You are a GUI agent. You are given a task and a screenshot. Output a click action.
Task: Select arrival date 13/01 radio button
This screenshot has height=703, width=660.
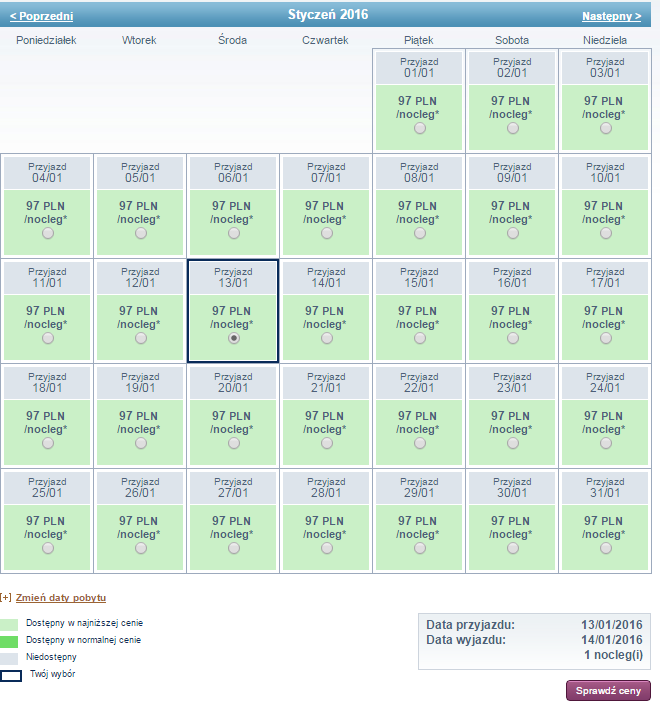click(x=234, y=338)
